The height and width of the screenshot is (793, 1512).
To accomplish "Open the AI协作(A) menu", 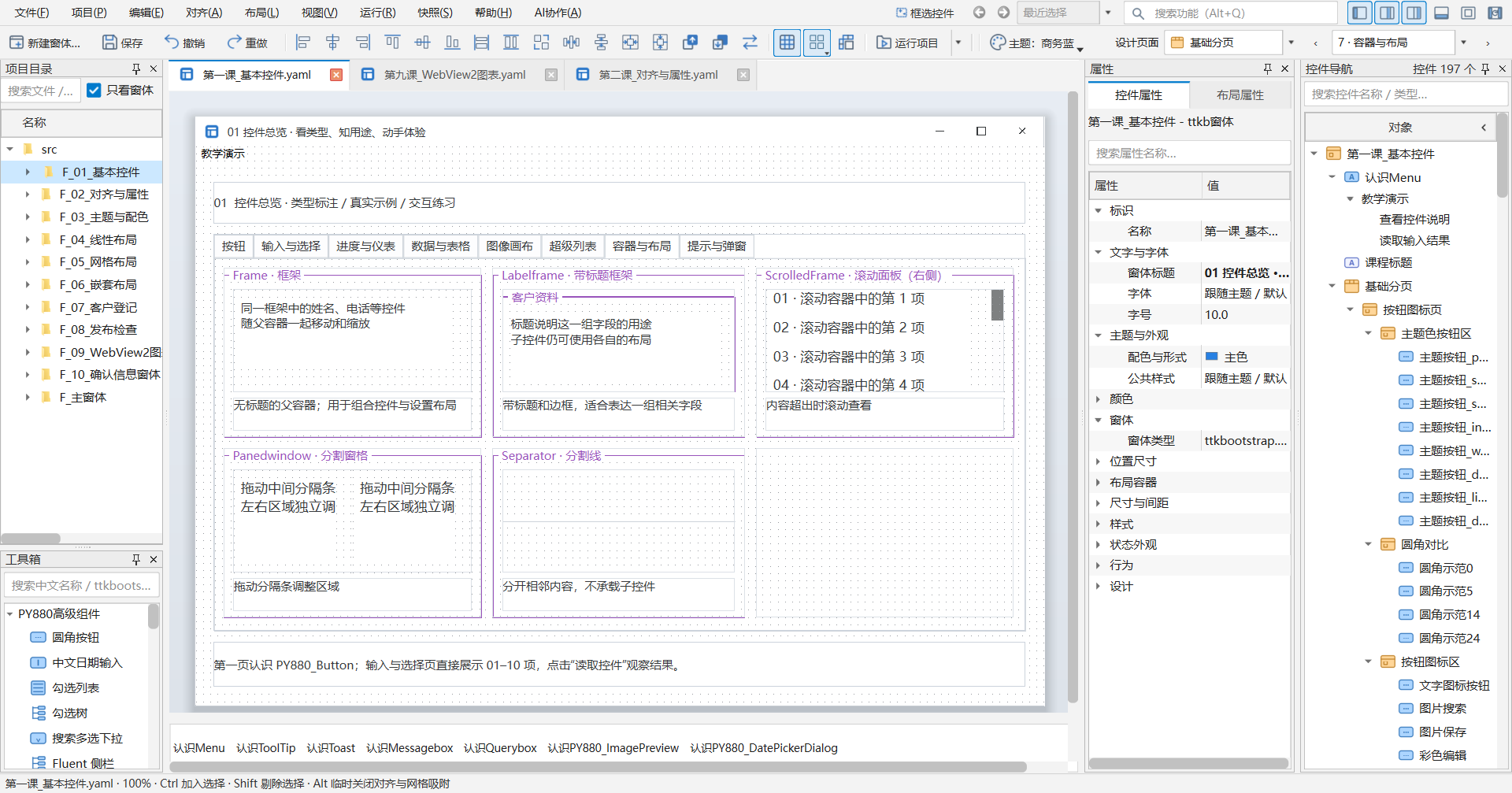I will click(558, 13).
